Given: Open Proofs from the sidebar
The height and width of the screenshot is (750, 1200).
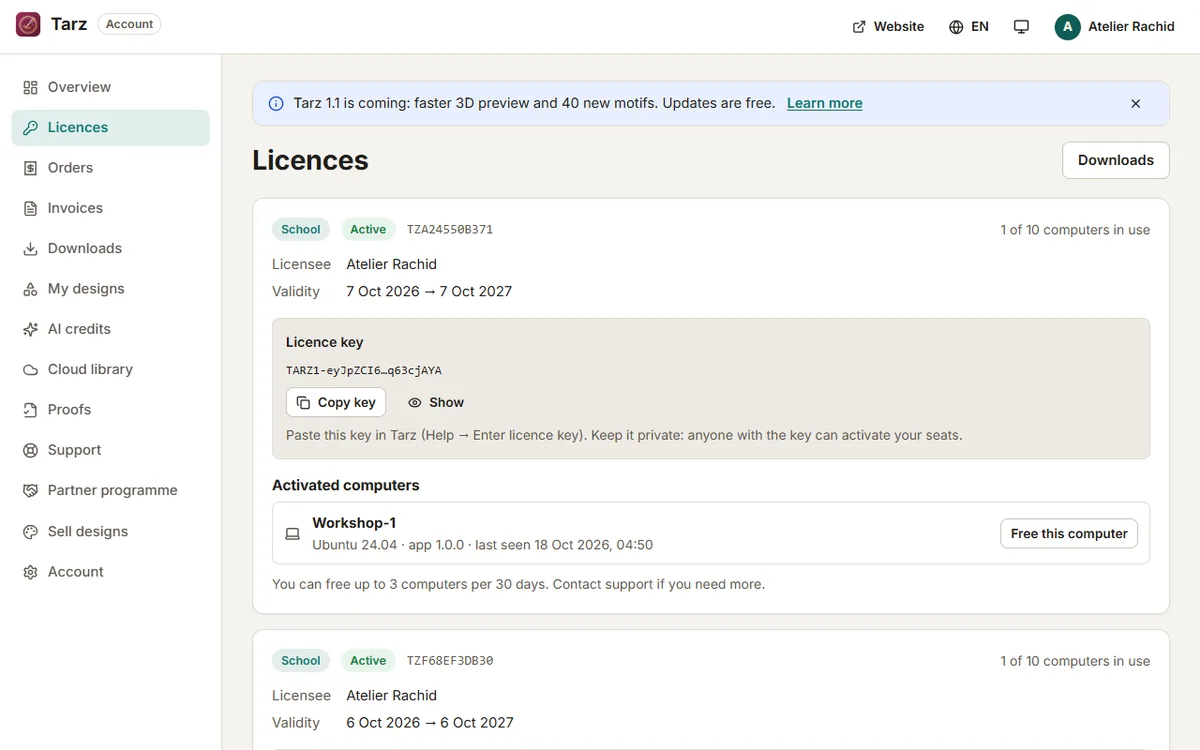Looking at the screenshot, I should 111,410.
